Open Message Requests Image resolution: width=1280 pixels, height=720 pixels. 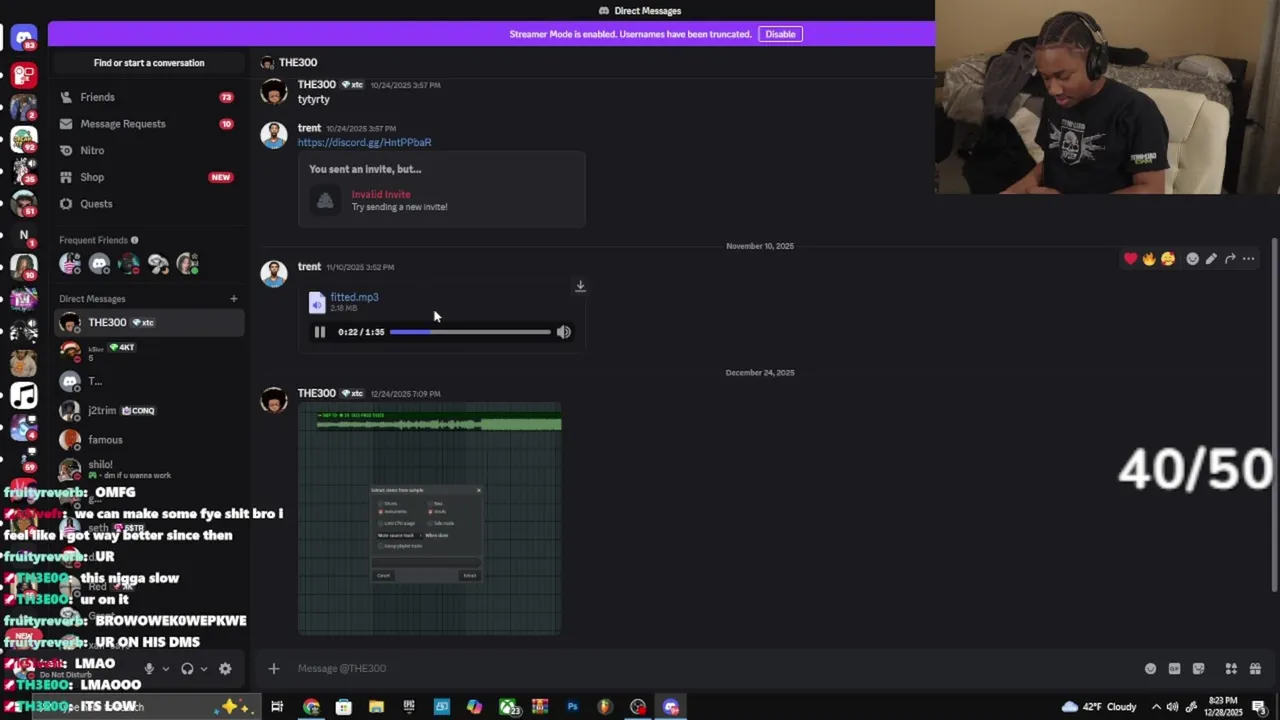click(x=149, y=124)
